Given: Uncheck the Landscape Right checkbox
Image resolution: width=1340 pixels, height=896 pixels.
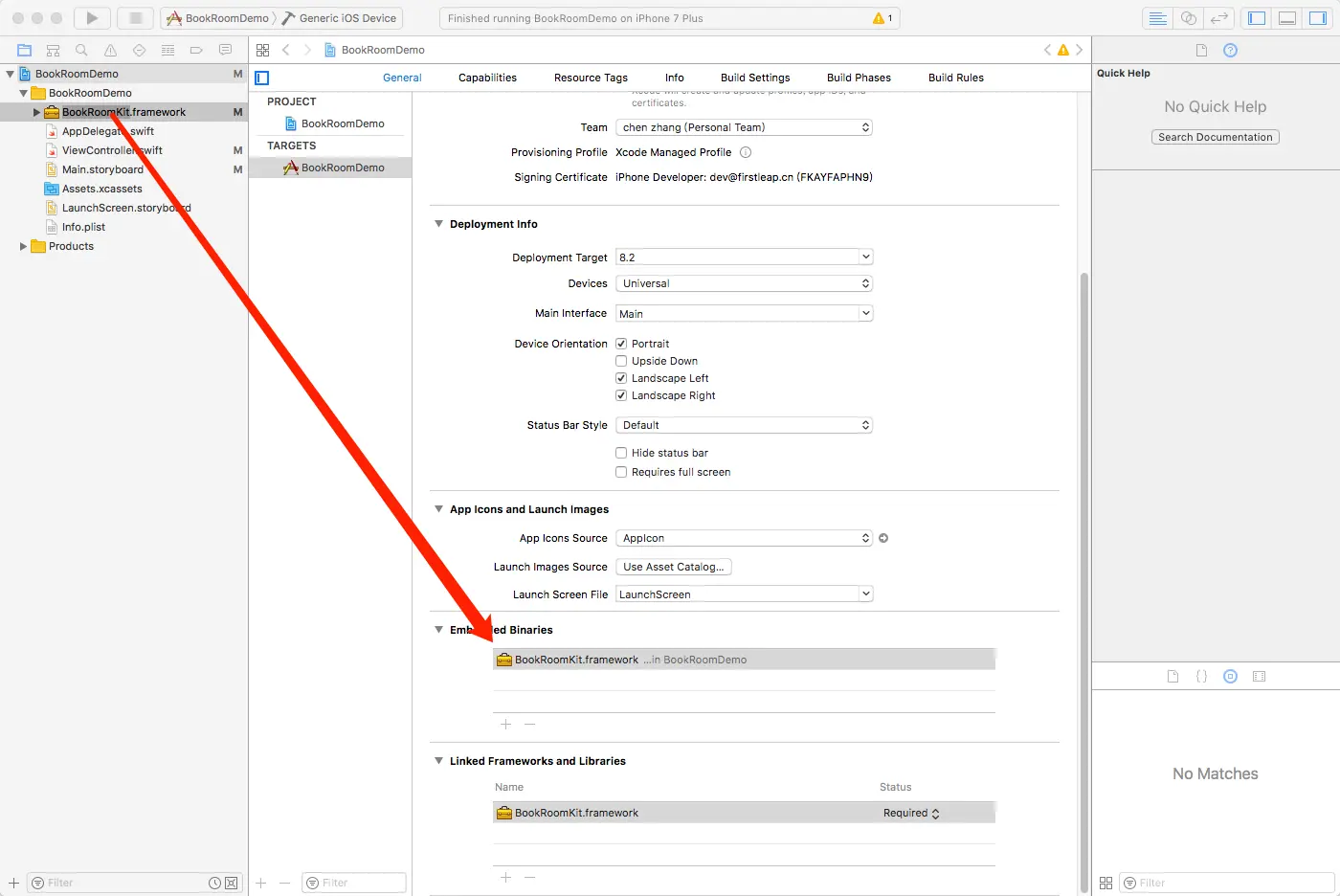Looking at the screenshot, I should click(621, 395).
